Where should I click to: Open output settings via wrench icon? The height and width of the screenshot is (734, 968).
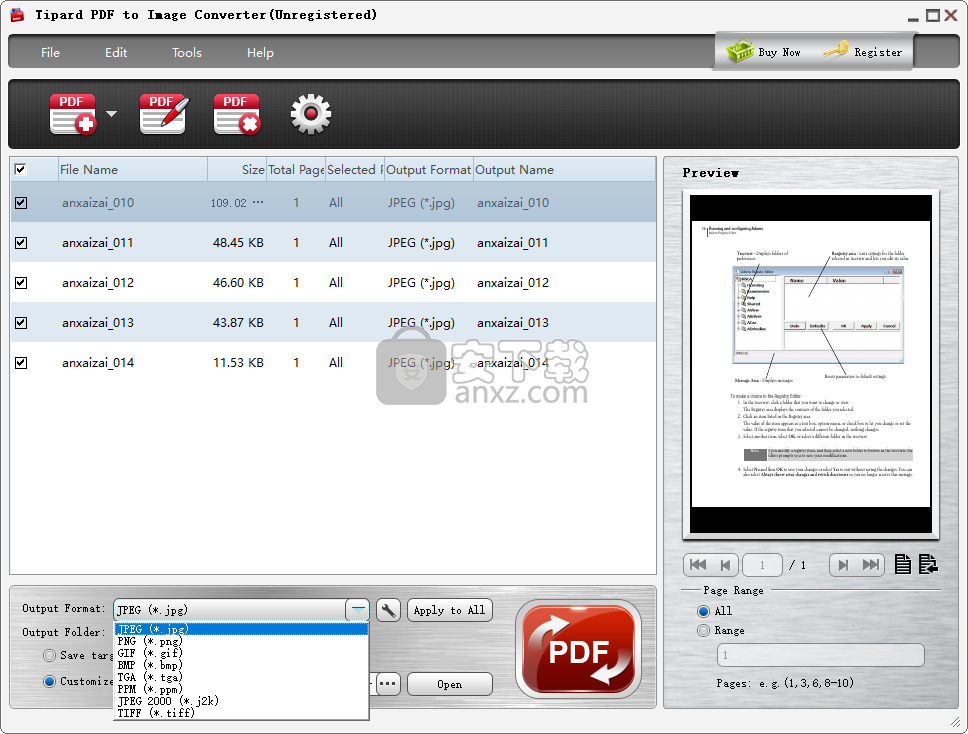pyautogui.click(x=388, y=610)
